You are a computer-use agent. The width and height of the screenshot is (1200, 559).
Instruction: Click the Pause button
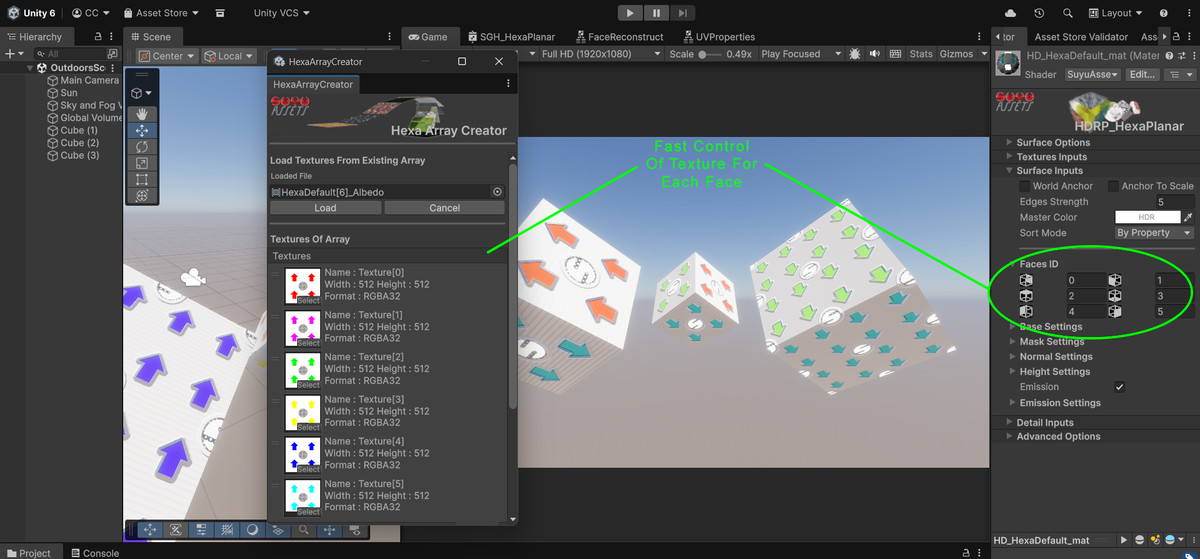656,13
